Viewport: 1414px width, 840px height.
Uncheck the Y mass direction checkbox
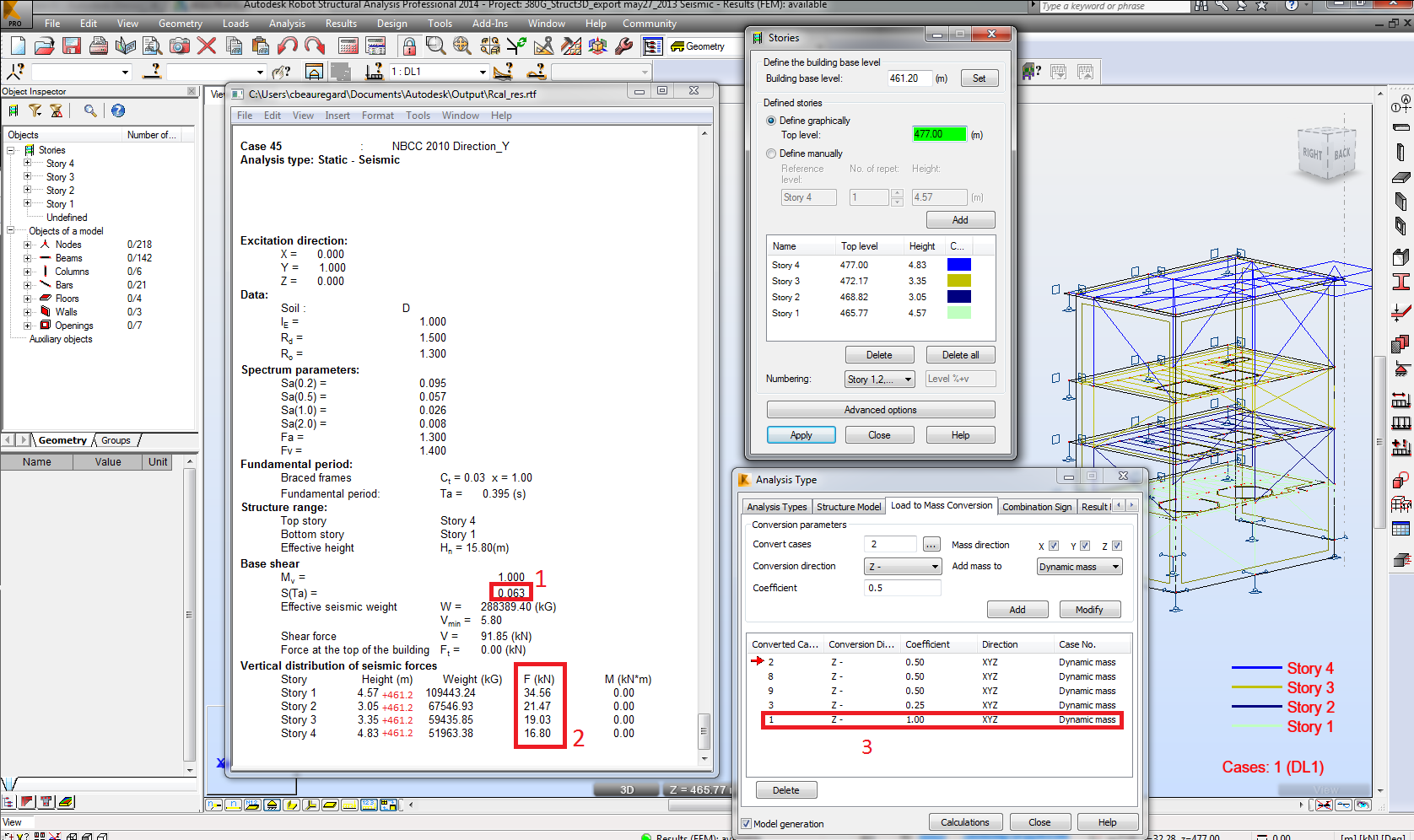coord(1085,547)
